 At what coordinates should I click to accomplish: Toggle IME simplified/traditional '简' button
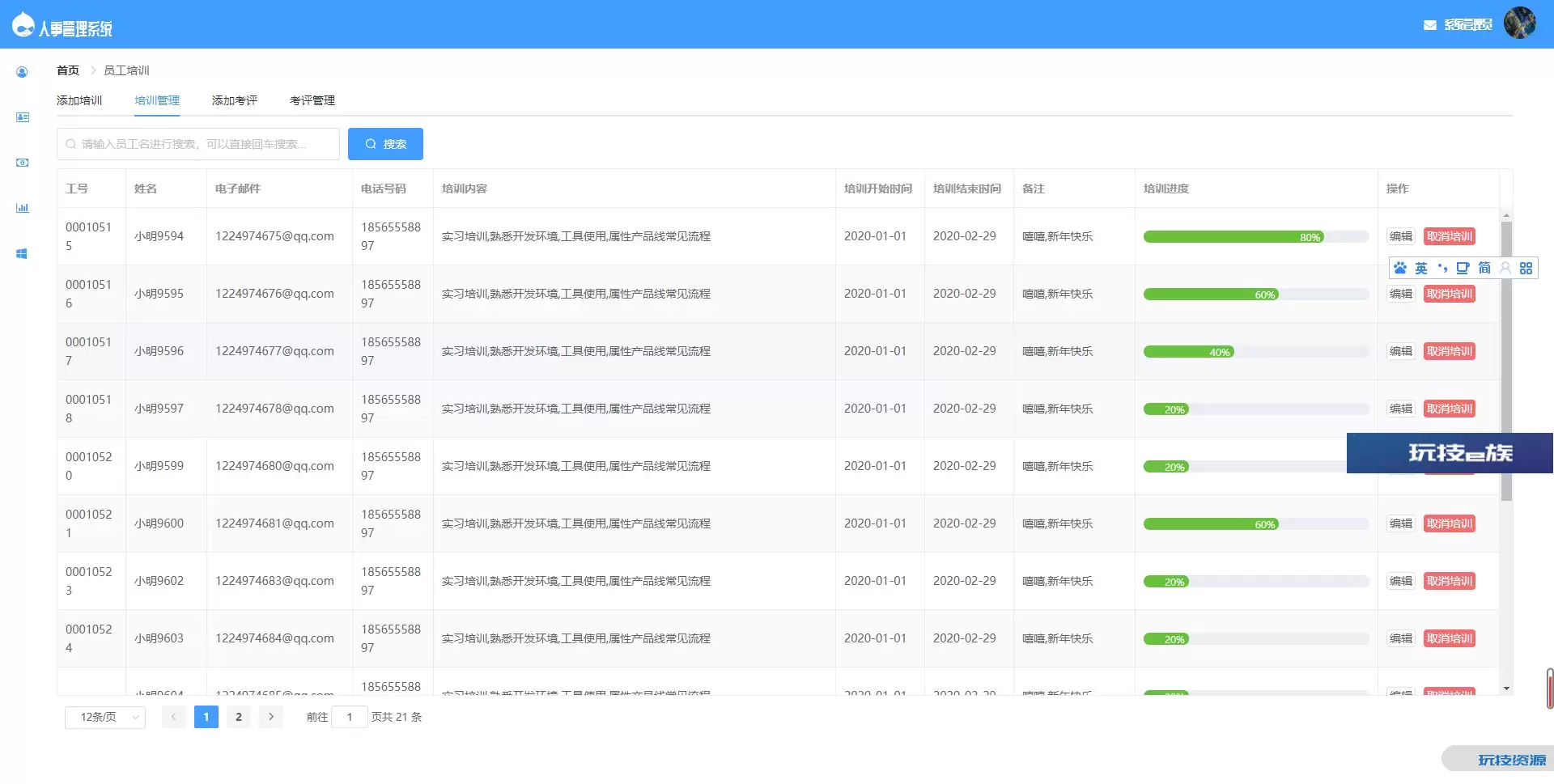pos(1484,268)
